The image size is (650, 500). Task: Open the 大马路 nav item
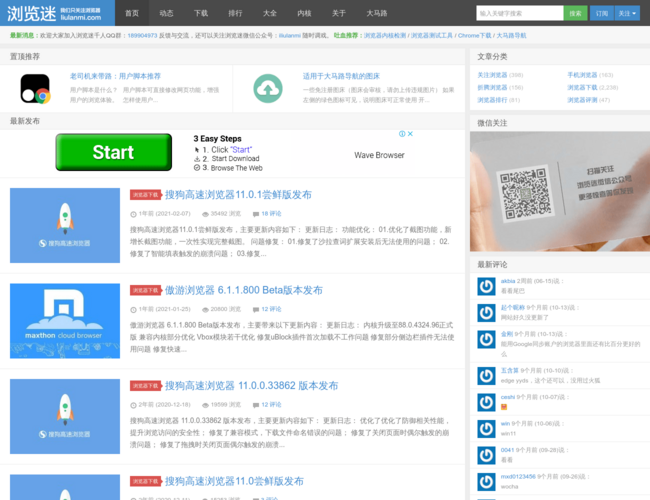pos(376,13)
